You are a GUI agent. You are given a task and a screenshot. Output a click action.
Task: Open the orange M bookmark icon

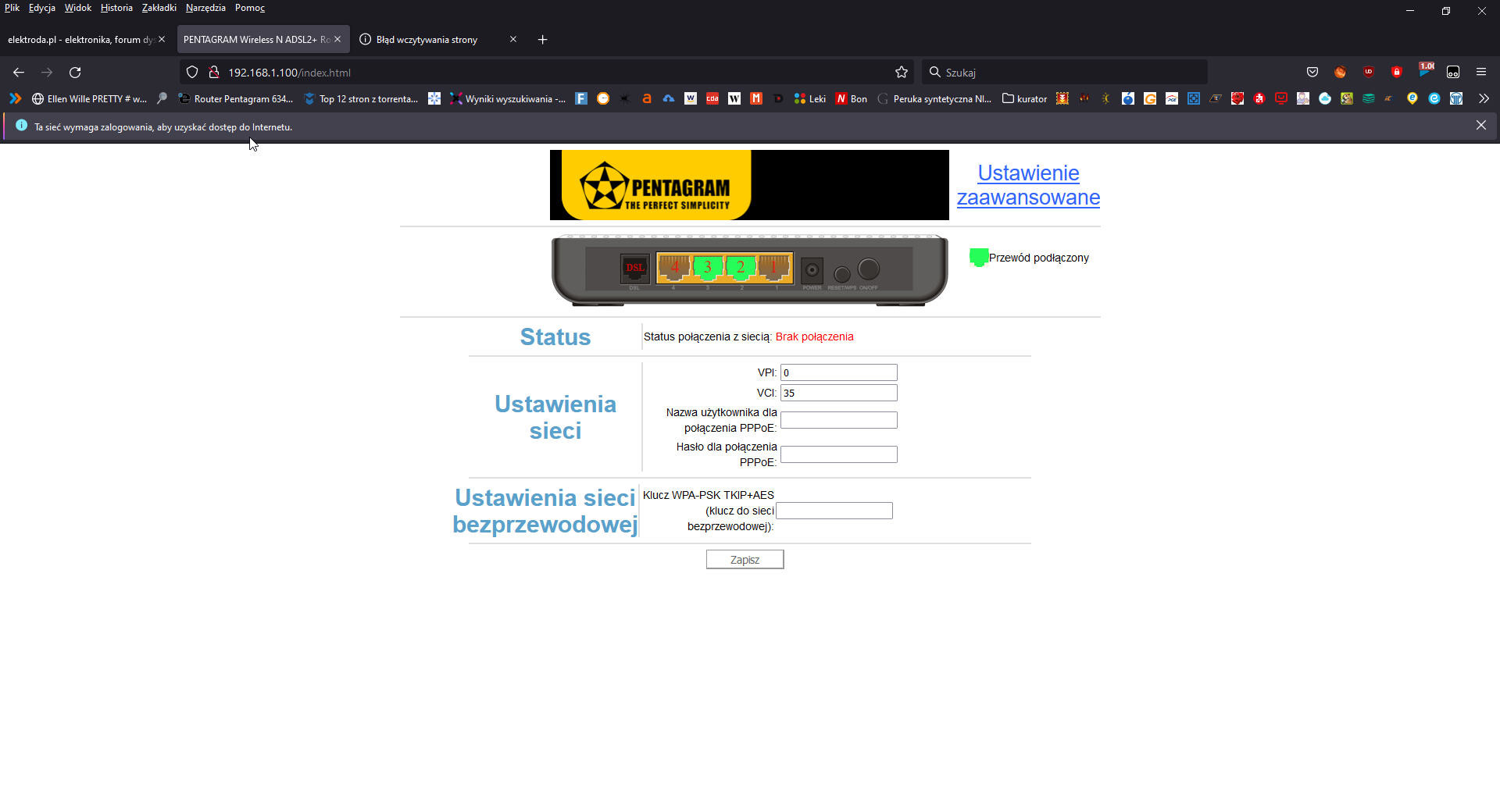click(x=755, y=98)
